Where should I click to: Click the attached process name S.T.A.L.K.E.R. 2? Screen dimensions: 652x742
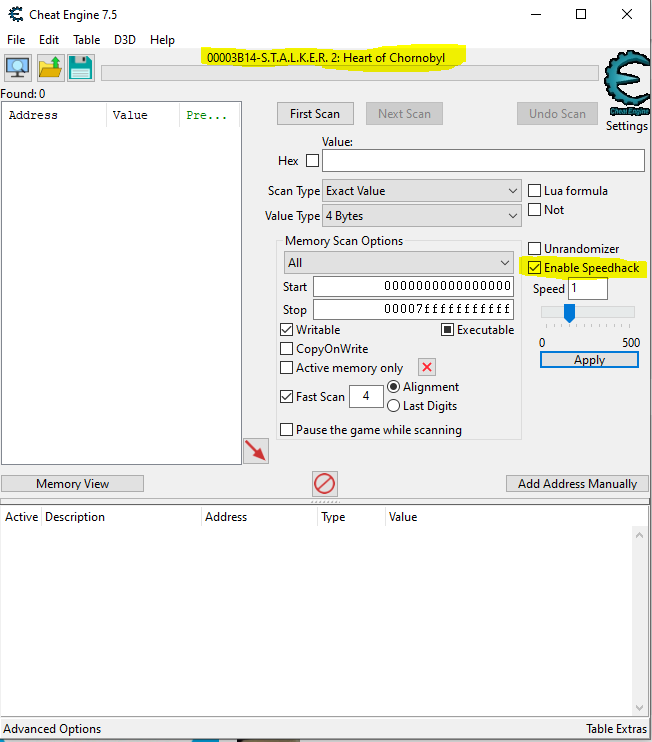(326, 58)
